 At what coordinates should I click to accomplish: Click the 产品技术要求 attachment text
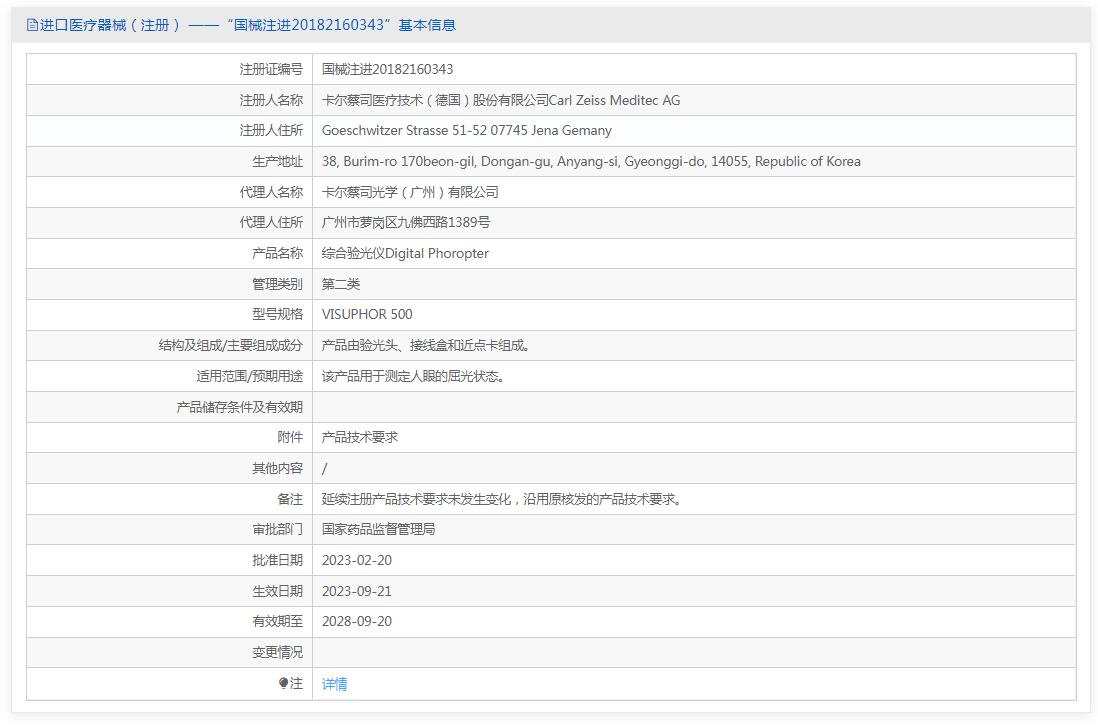(x=360, y=438)
